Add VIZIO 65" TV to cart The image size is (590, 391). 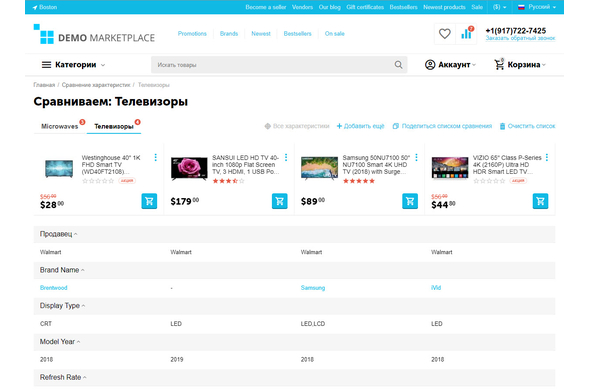tap(540, 201)
